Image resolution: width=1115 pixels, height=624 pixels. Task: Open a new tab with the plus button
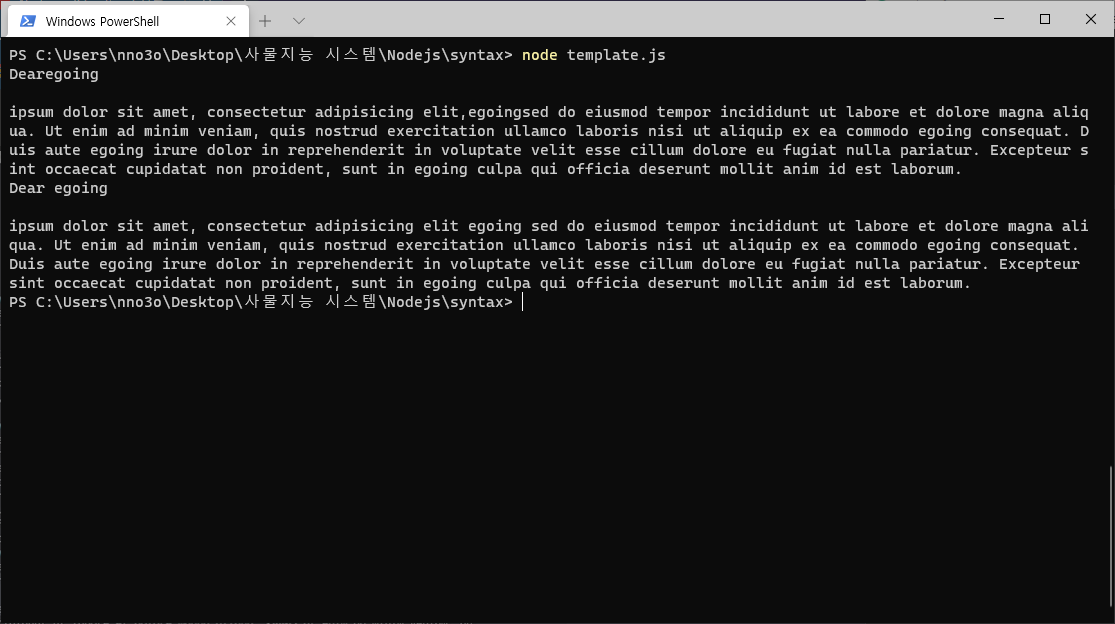tap(265, 21)
